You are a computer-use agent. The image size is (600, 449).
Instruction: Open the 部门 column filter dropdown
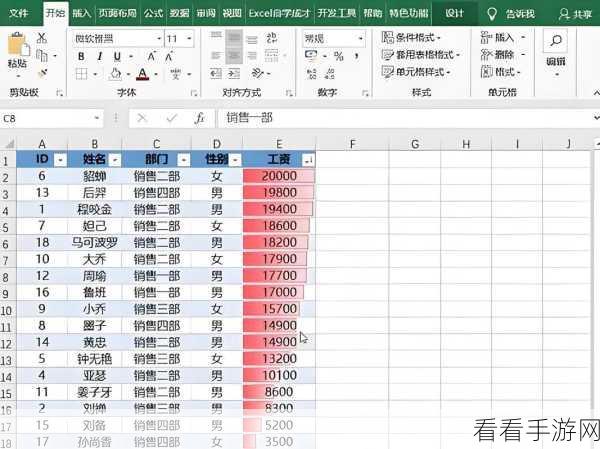(x=184, y=160)
